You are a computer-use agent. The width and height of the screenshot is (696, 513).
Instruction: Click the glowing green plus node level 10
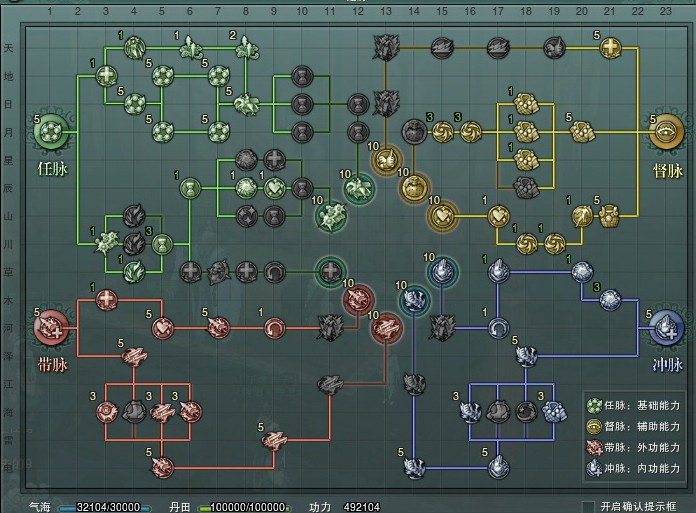tap(330, 270)
